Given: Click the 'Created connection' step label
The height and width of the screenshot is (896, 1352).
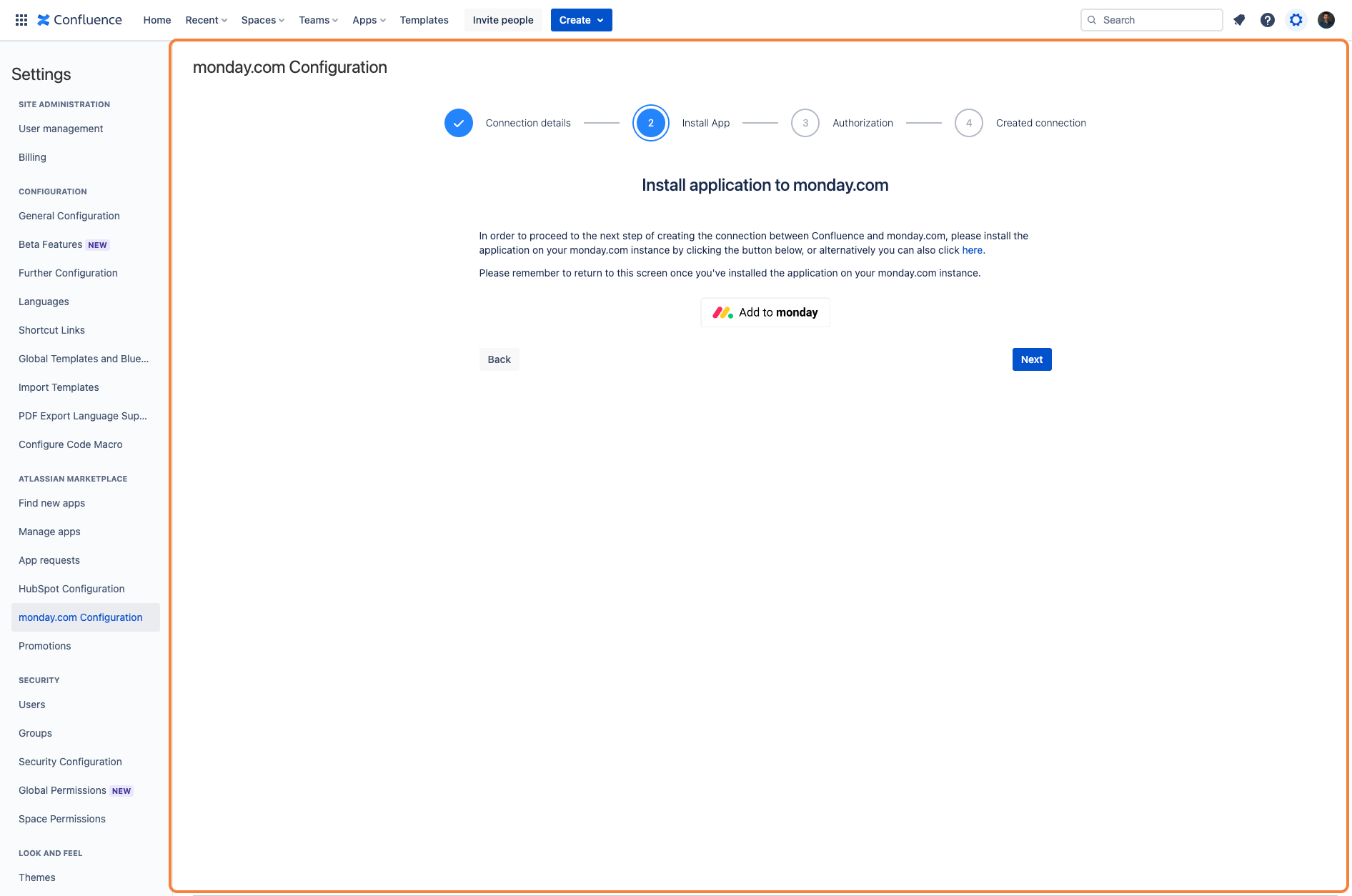Looking at the screenshot, I should coord(1041,123).
